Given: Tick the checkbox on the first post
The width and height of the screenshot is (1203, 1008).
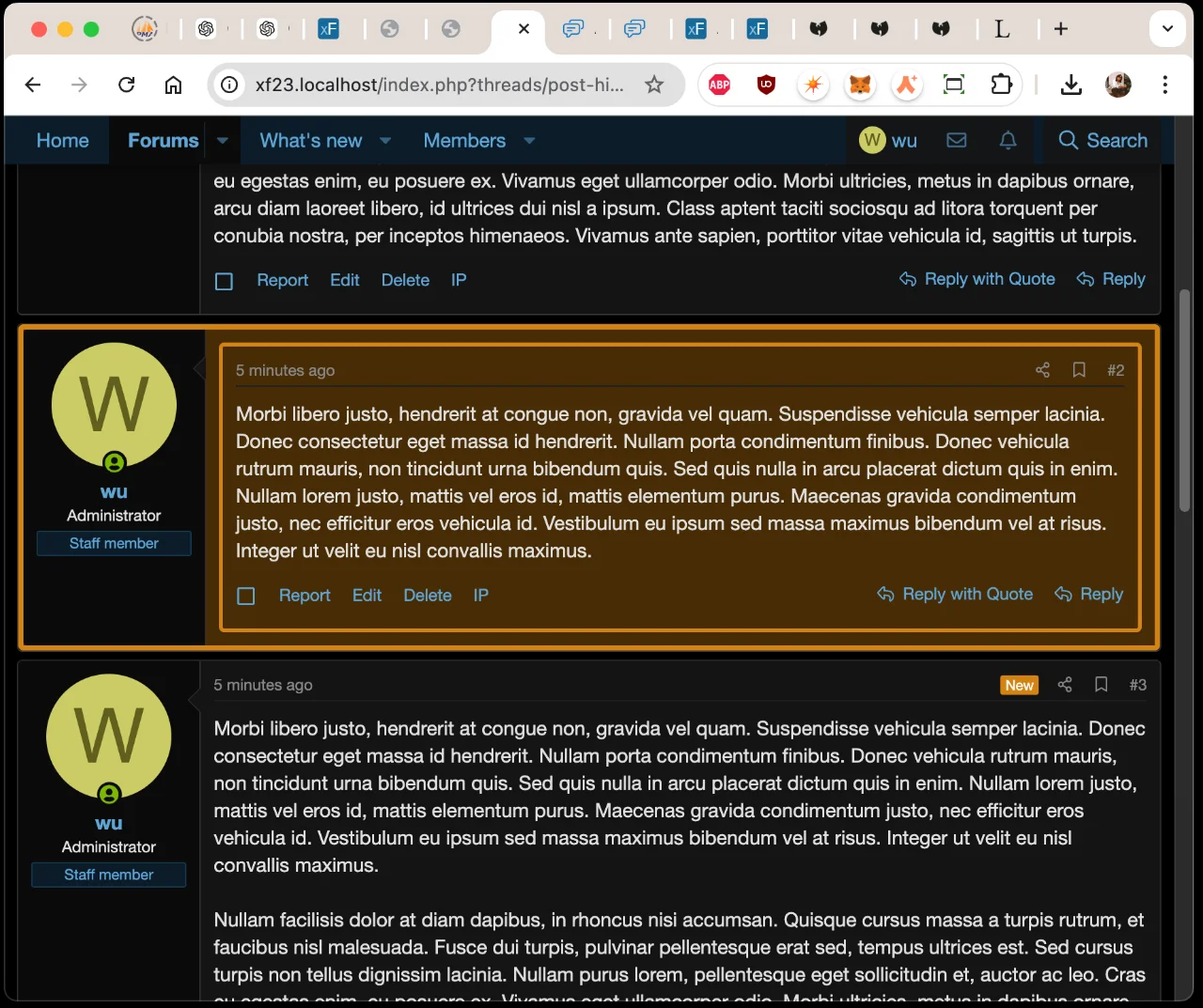Looking at the screenshot, I should [224, 280].
